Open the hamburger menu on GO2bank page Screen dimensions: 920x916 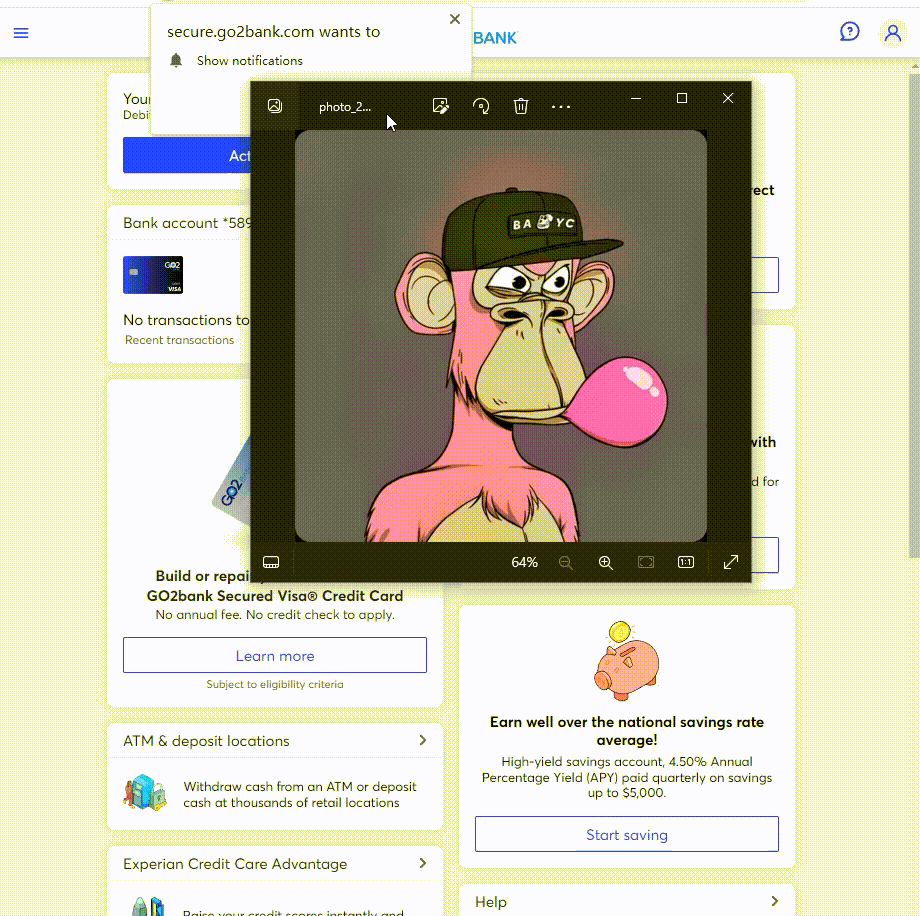click(x=21, y=33)
